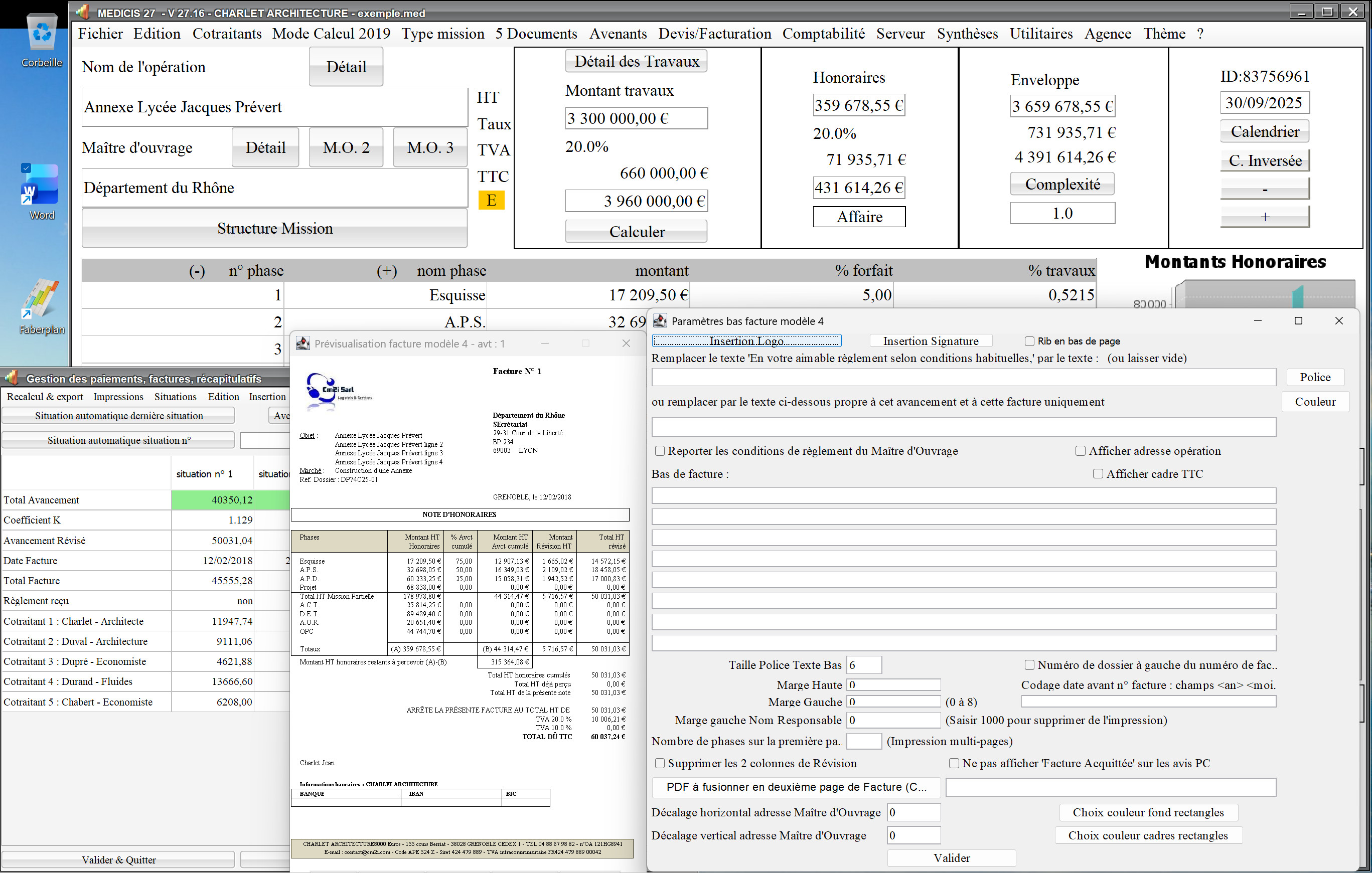Click Valider in the parameters dialog
This screenshot has height=873, width=1372.
click(952, 857)
